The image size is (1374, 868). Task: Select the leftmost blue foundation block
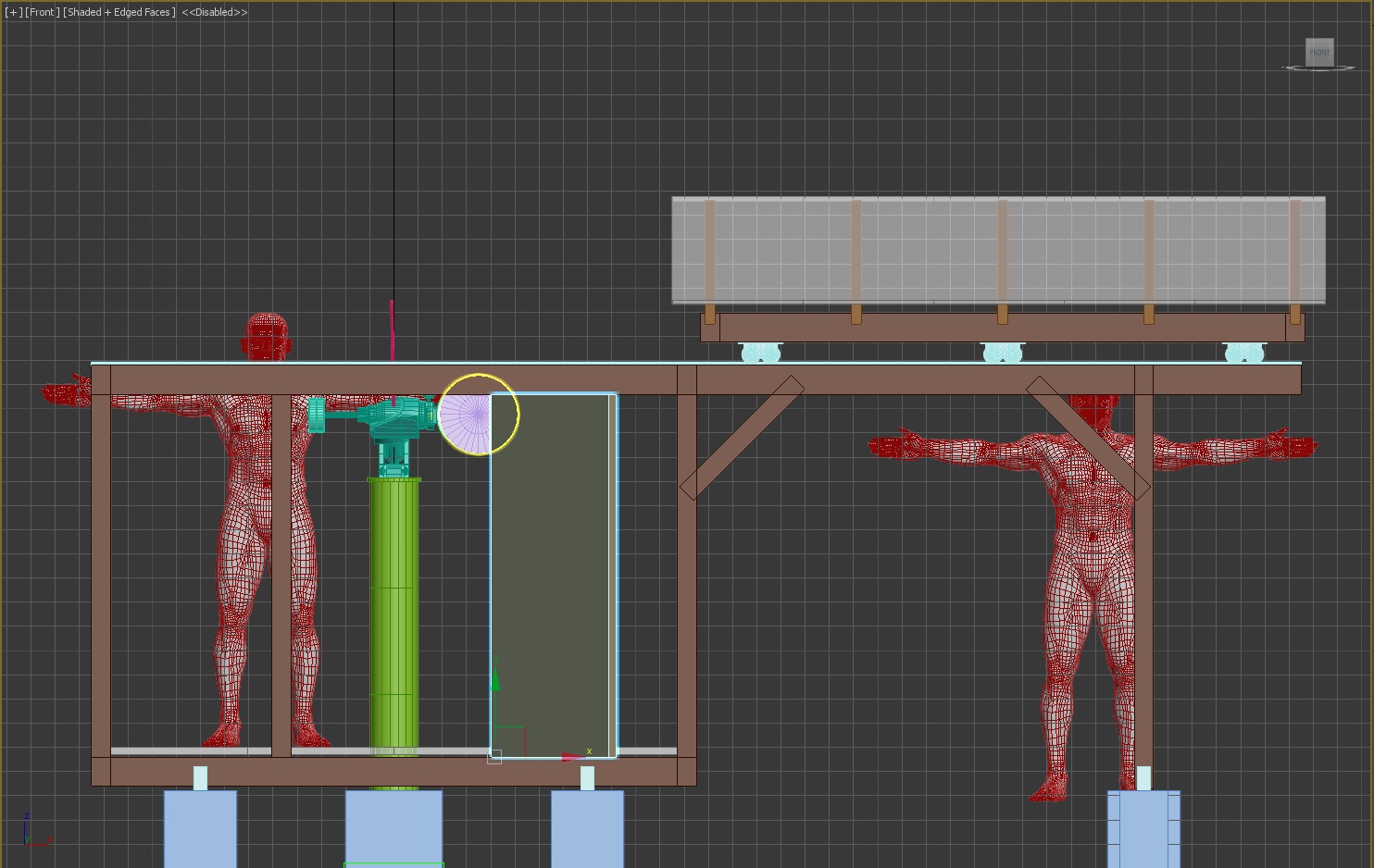pyautogui.click(x=200, y=827)
